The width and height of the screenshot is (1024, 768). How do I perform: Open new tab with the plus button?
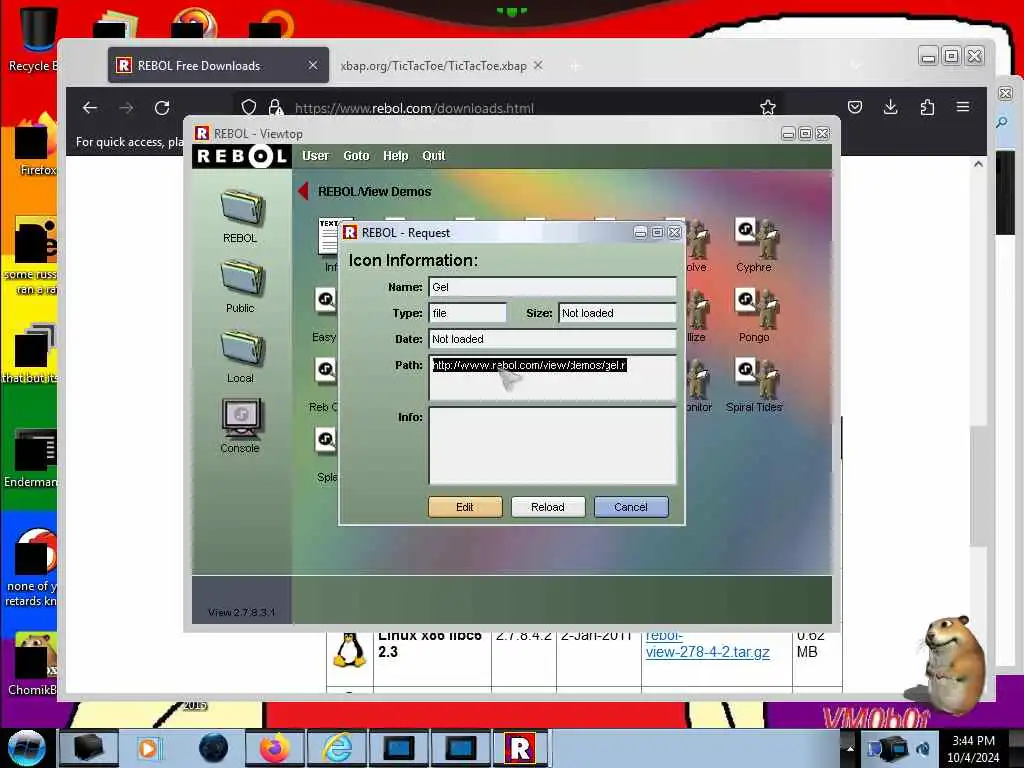[x=575, y=66]
